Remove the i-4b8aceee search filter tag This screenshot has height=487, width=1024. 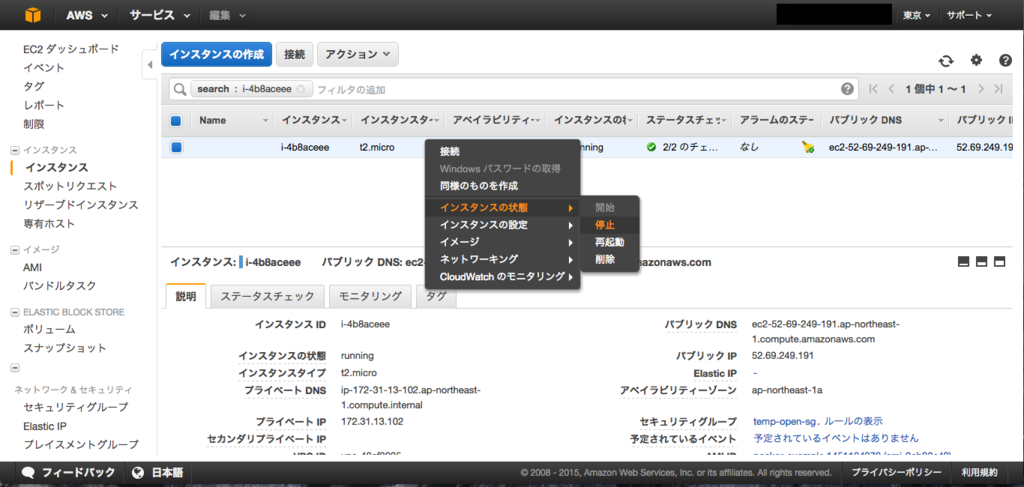(300, 89)
